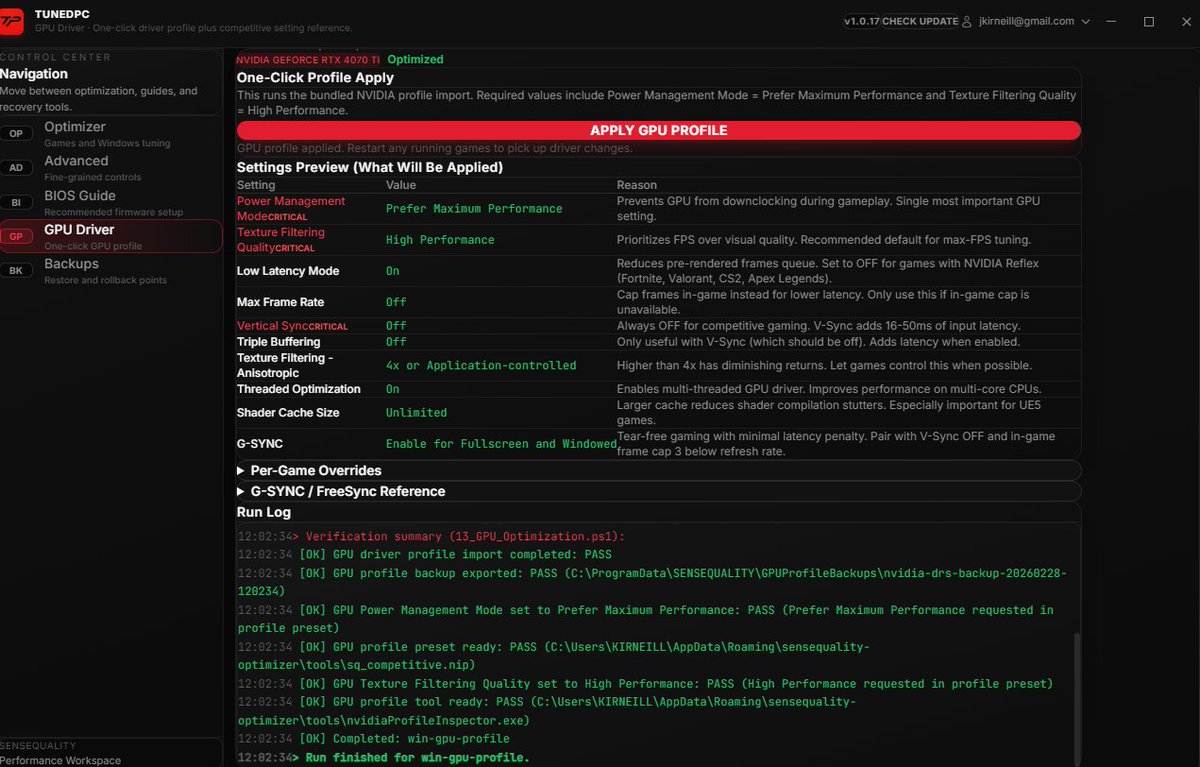Screen dimensions: 1200x767
Task: Click the 4x or Application-controlled value
Action: coord(481,366)
